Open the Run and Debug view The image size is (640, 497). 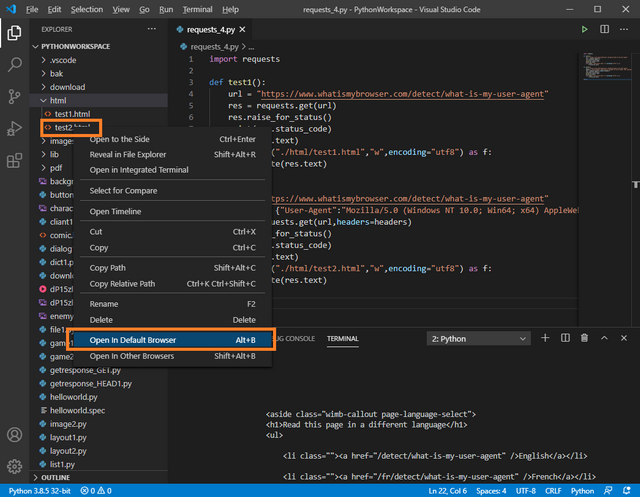pos(14,129)
